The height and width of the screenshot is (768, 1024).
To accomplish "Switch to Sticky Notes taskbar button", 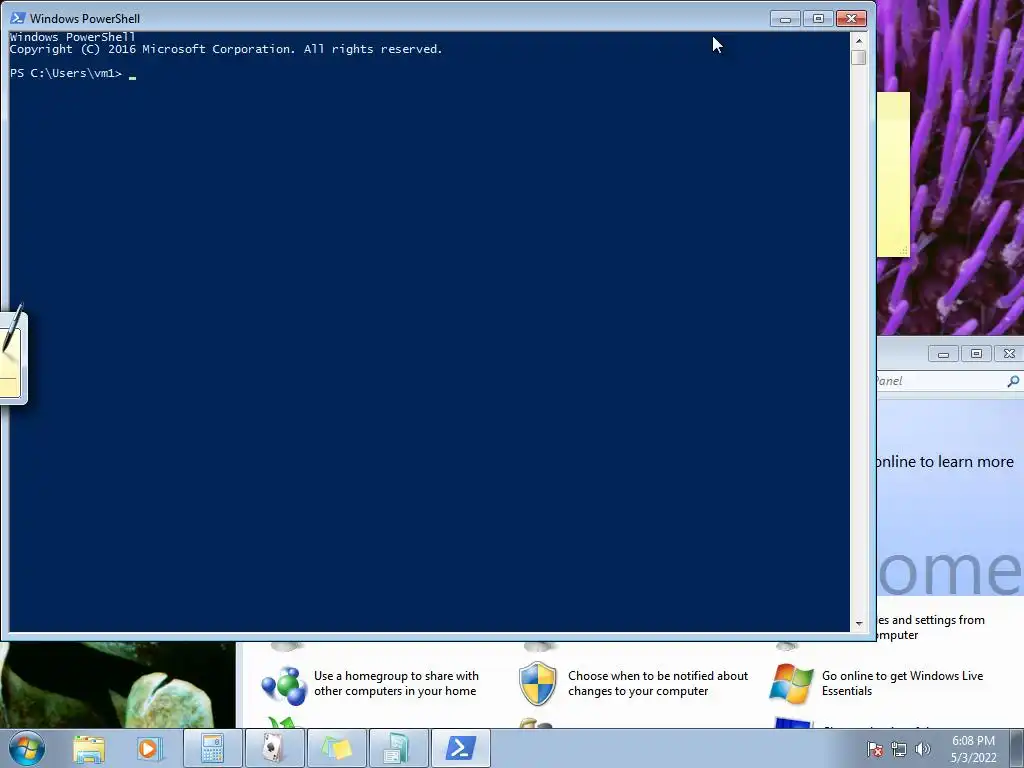I will pos(336,748).
